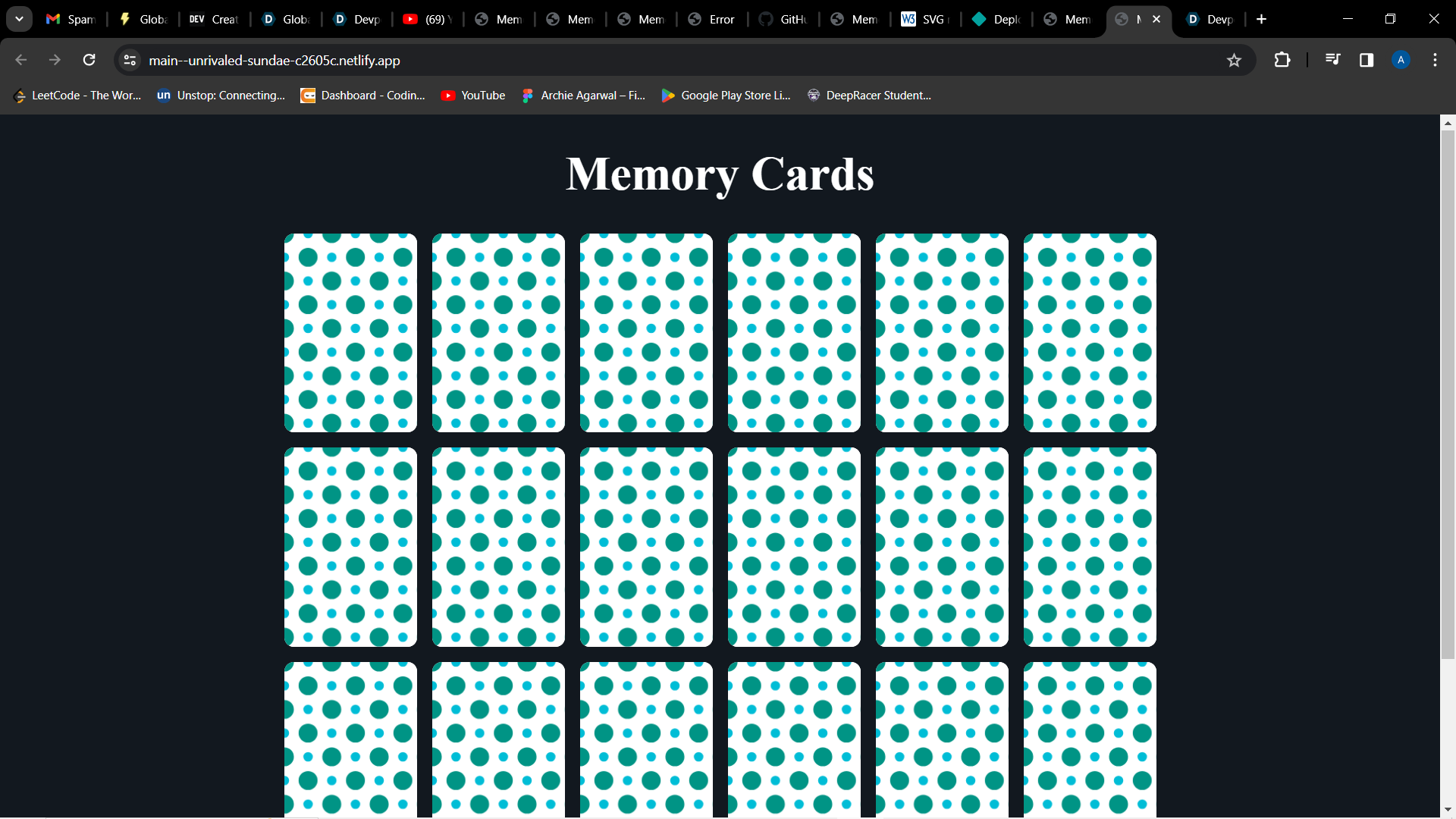1456x819 pixels.
Task: Flip the first card in the middle row
Action: pyautogui.click(x=350, y=547)
